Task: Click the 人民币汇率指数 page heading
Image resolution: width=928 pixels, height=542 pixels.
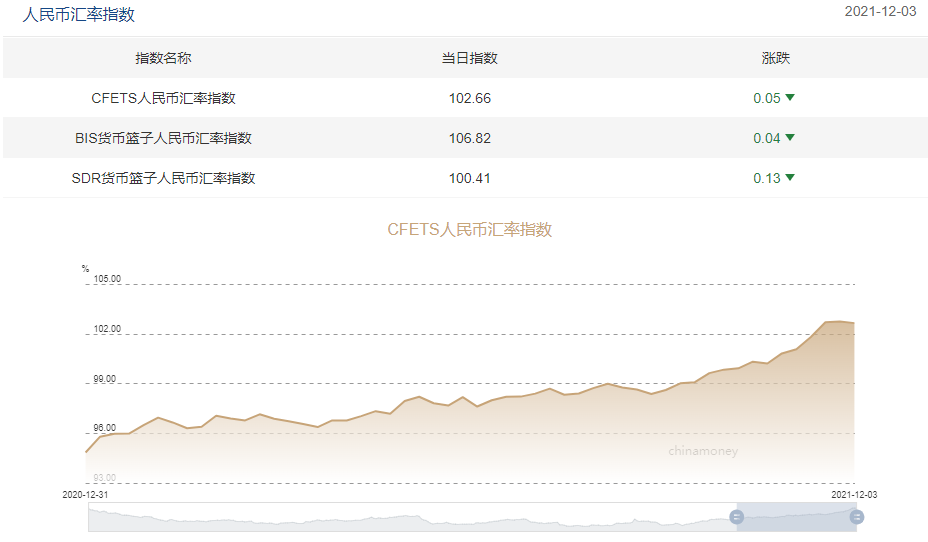Action: (79, 14)
